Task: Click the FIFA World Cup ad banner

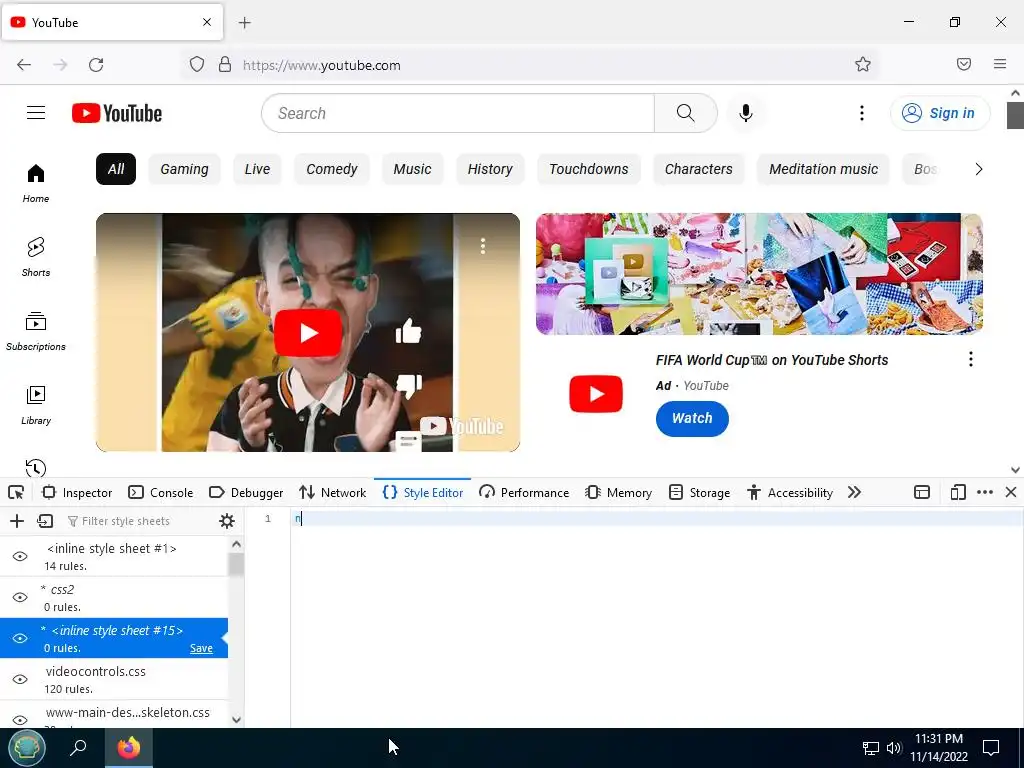Action: (x=760, y=274)
